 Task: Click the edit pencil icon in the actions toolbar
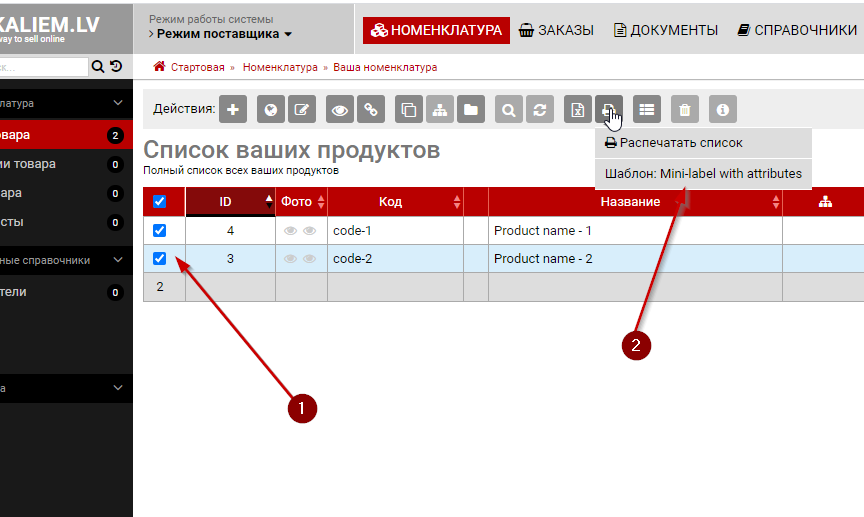click(302, 110)
